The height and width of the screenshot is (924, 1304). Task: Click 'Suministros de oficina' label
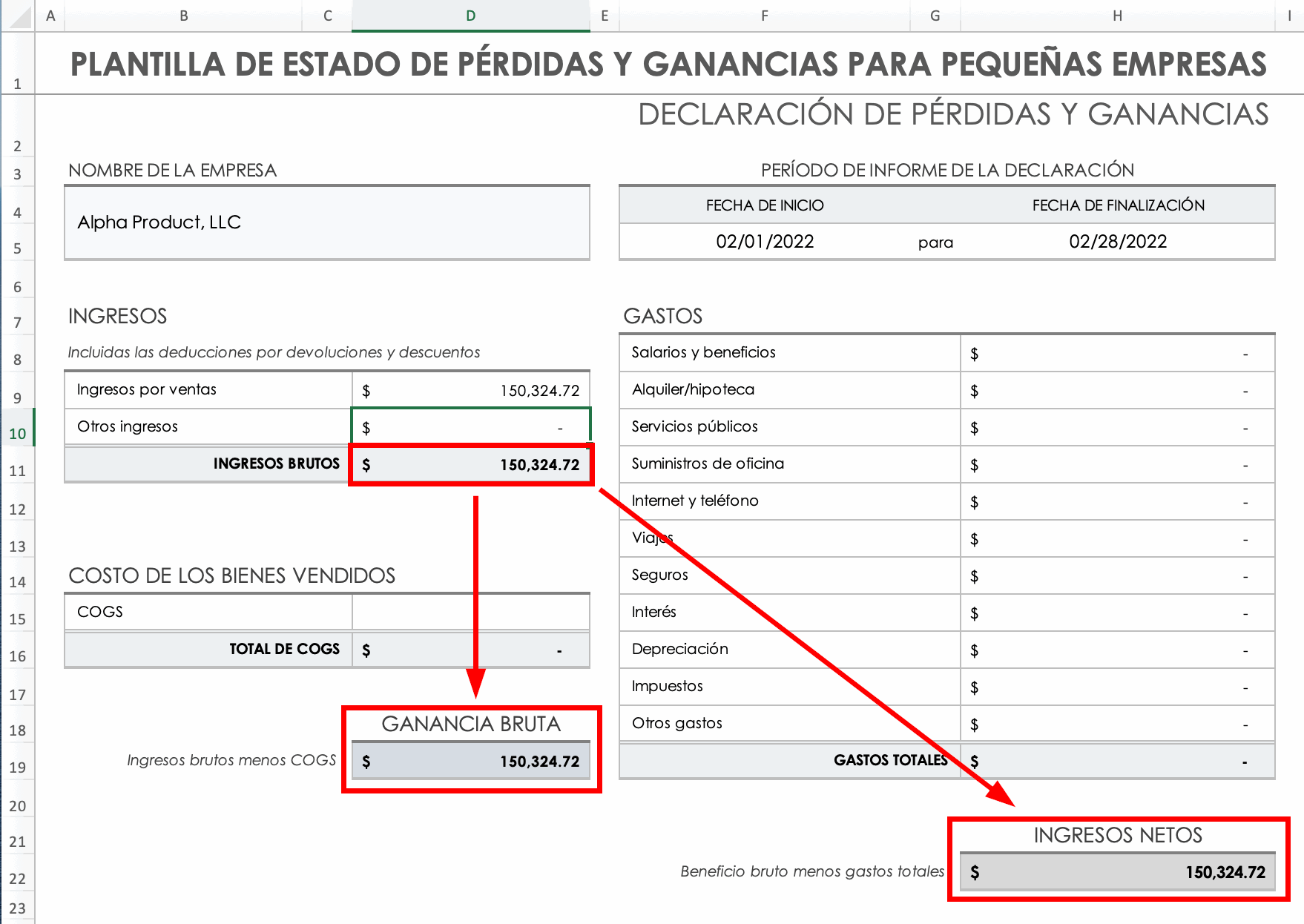coord(708,463)
